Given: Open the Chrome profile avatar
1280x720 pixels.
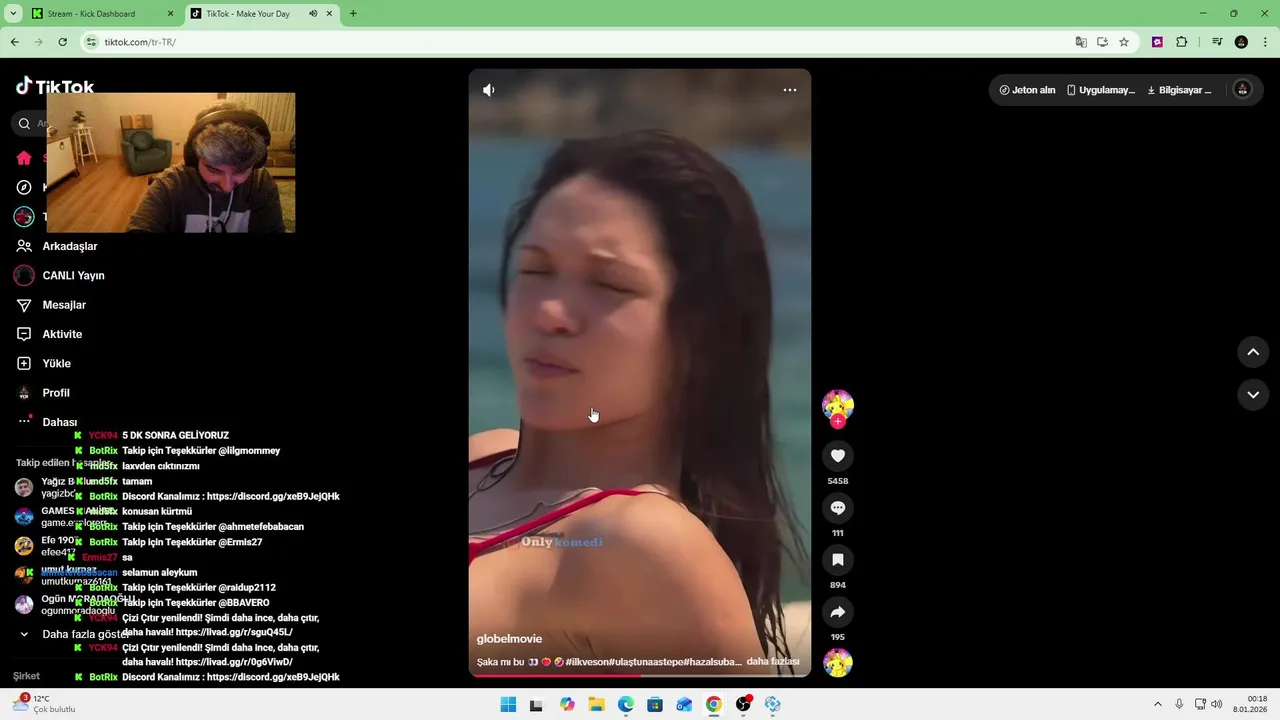Looking at the screenshot, I should click(x=1241, y=42).
